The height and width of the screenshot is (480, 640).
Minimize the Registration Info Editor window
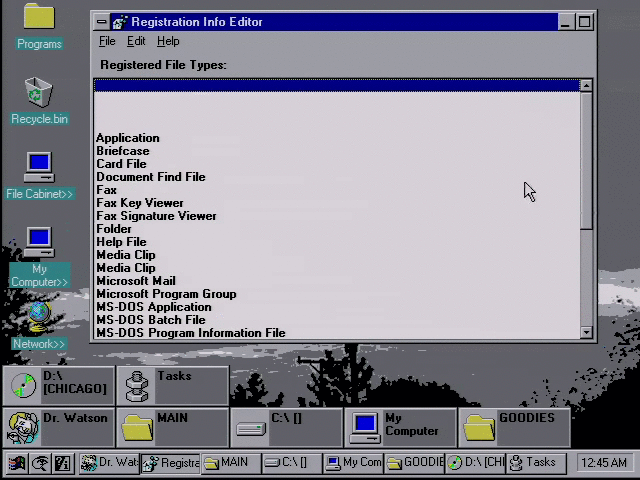(x=565, y=22)
